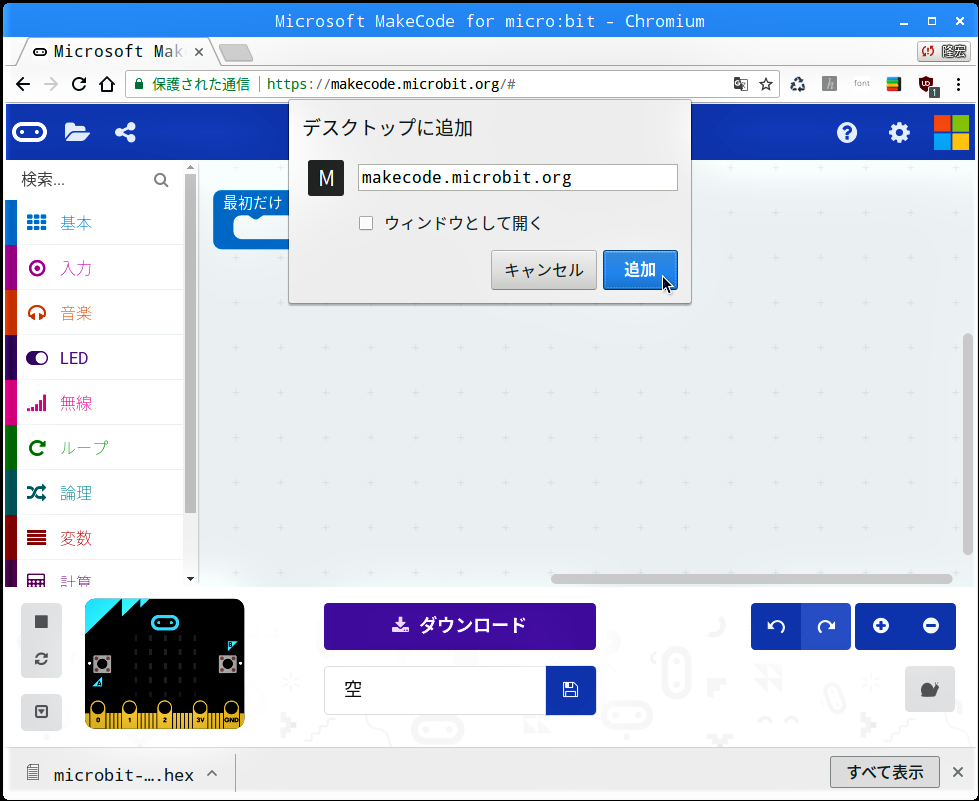The width and height of the screenshot is (979, 801).
Task: Open the projects folder icon
Action: click(x=77, y=132)
